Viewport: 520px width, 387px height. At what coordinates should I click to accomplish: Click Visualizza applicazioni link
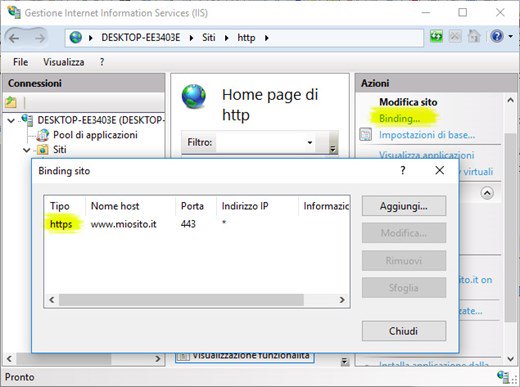click(427, 155)
